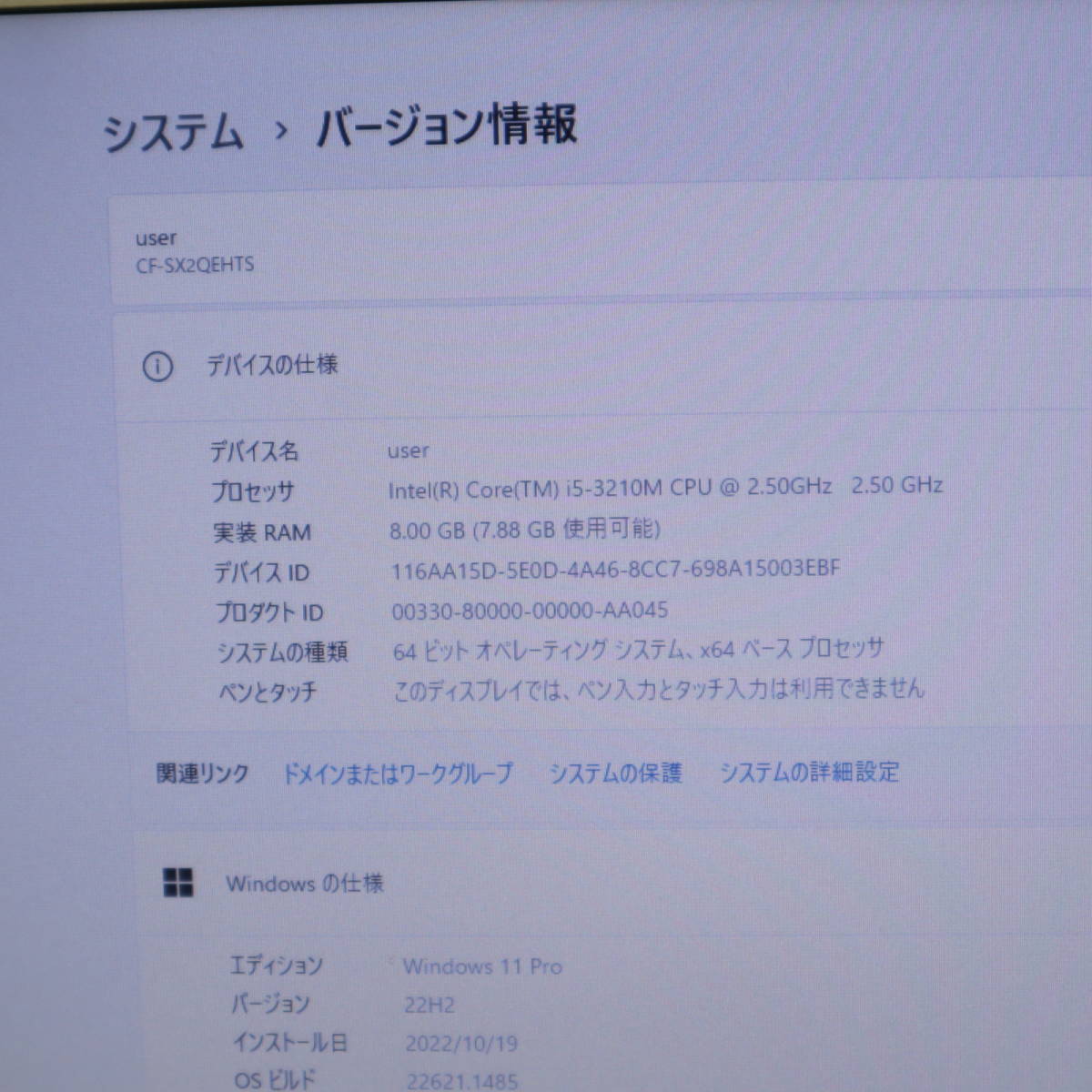Select the processor value Intel Core i5-3210M
The width and height of the screenshot is (1092, 1092).
[x=665, y=487]
